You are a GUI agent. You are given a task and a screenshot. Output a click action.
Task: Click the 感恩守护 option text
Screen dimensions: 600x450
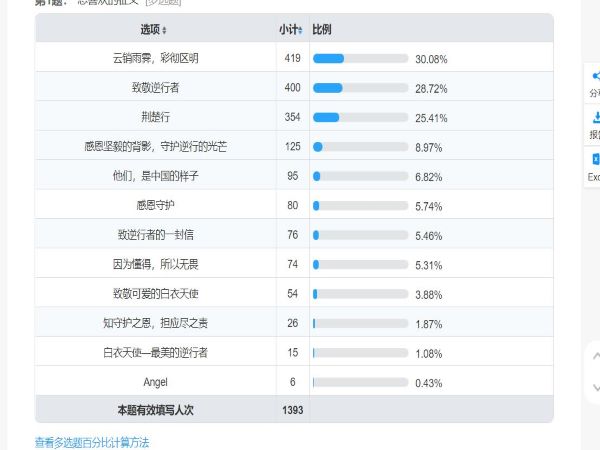(x=155, y=205)
